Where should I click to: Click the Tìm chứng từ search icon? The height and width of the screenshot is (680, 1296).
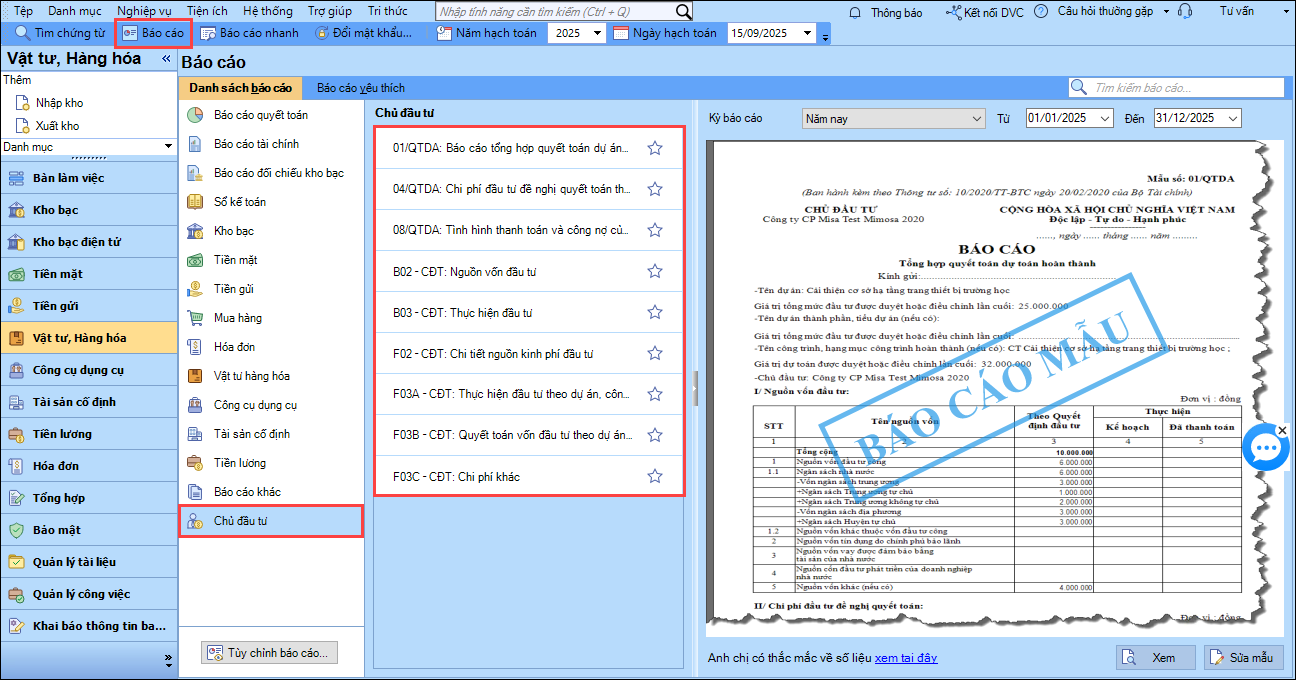point(22,33)
